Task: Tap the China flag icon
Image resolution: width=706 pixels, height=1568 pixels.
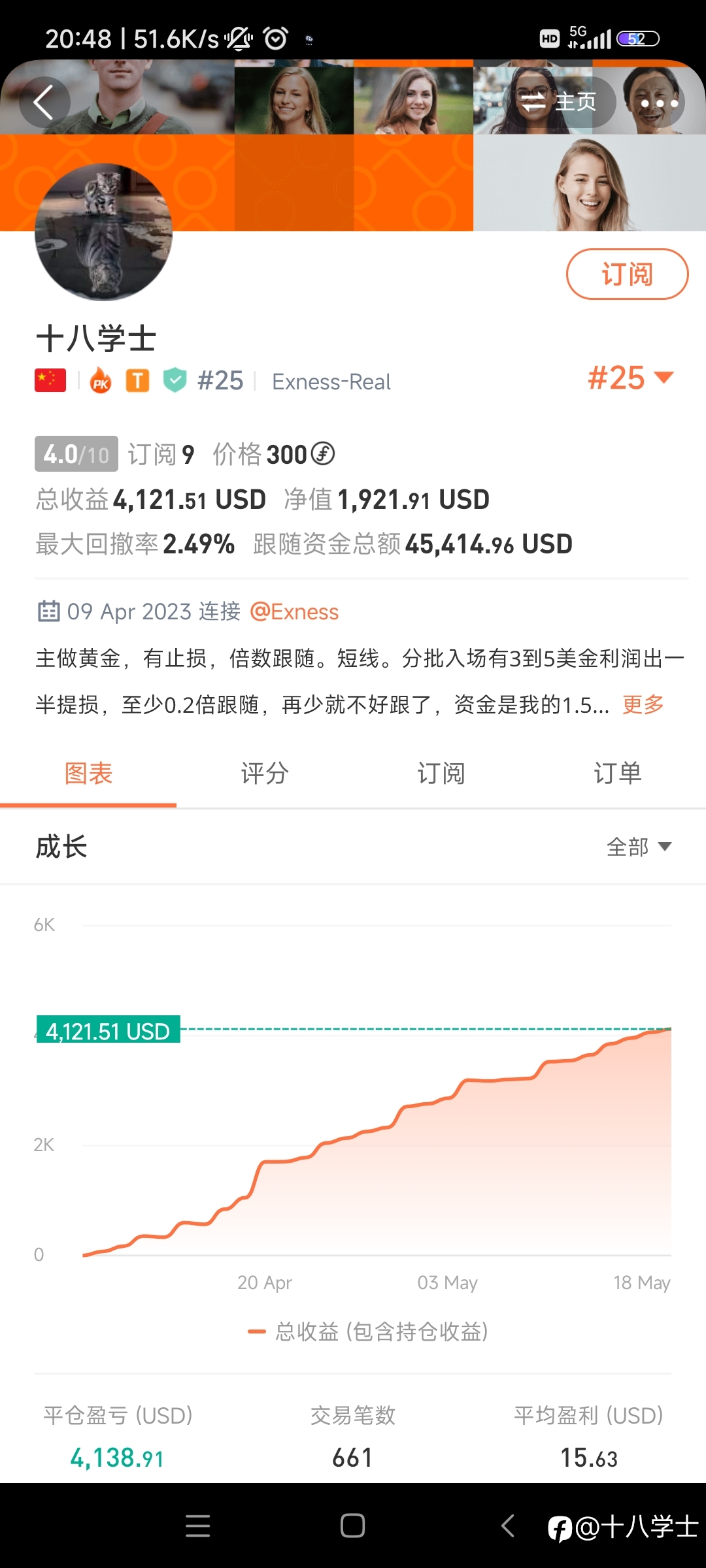Action: [50, 380]
